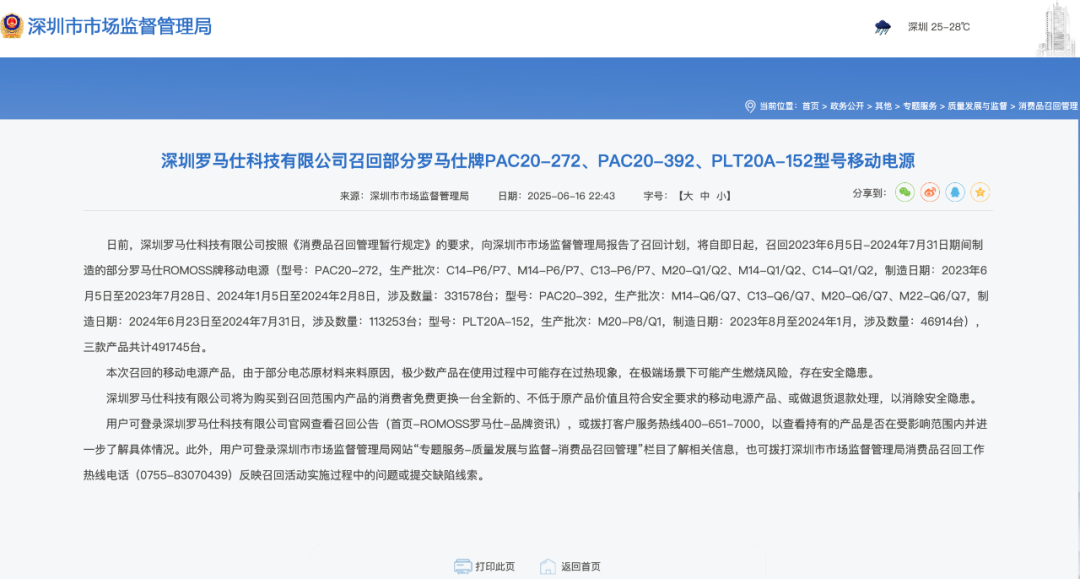Click the text 型号：PLT20A-152 in the paragraph

[479, 322]
